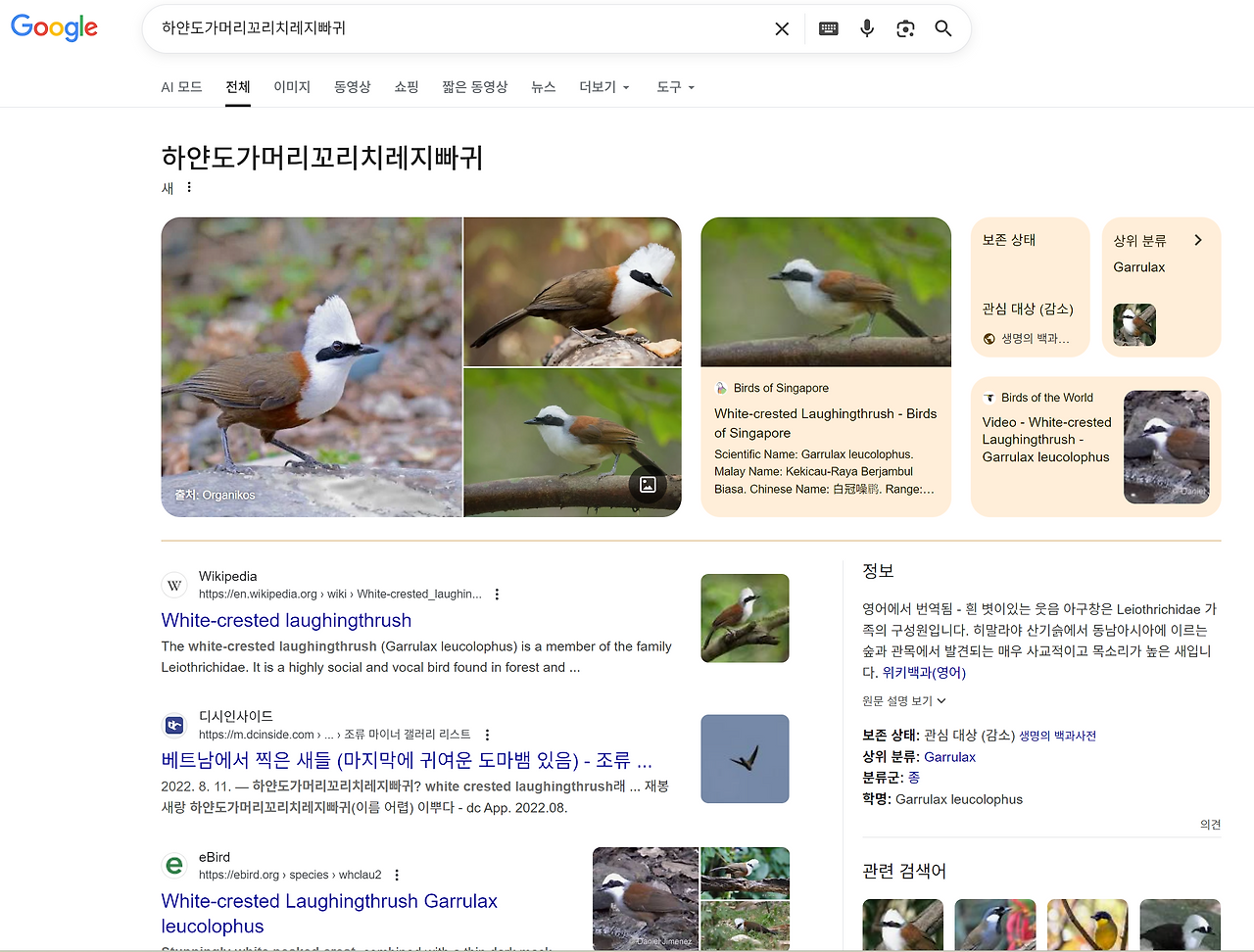Open the three-dot menu beside 새 label

(188, 186)
